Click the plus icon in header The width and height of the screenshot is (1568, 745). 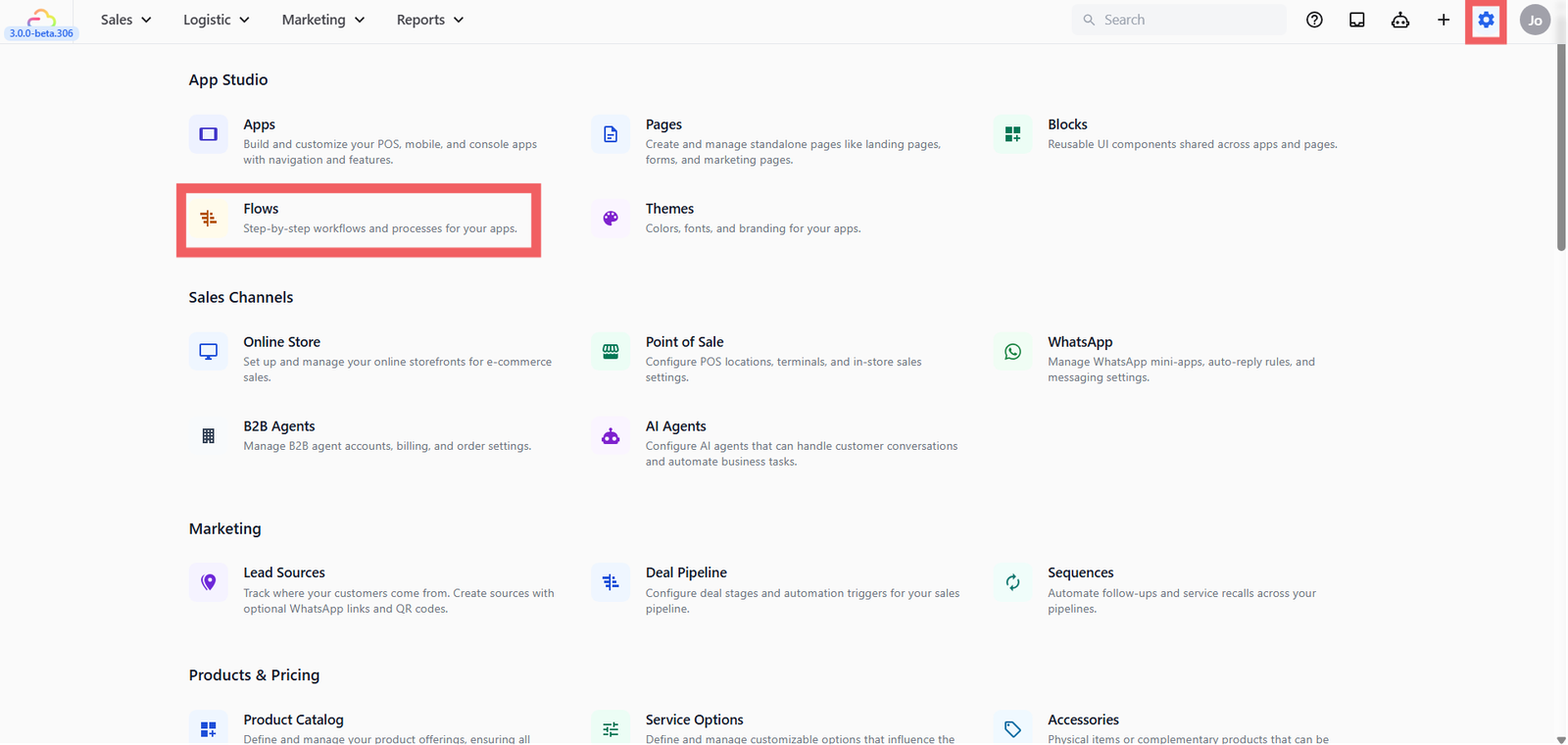pos(1443,20)
